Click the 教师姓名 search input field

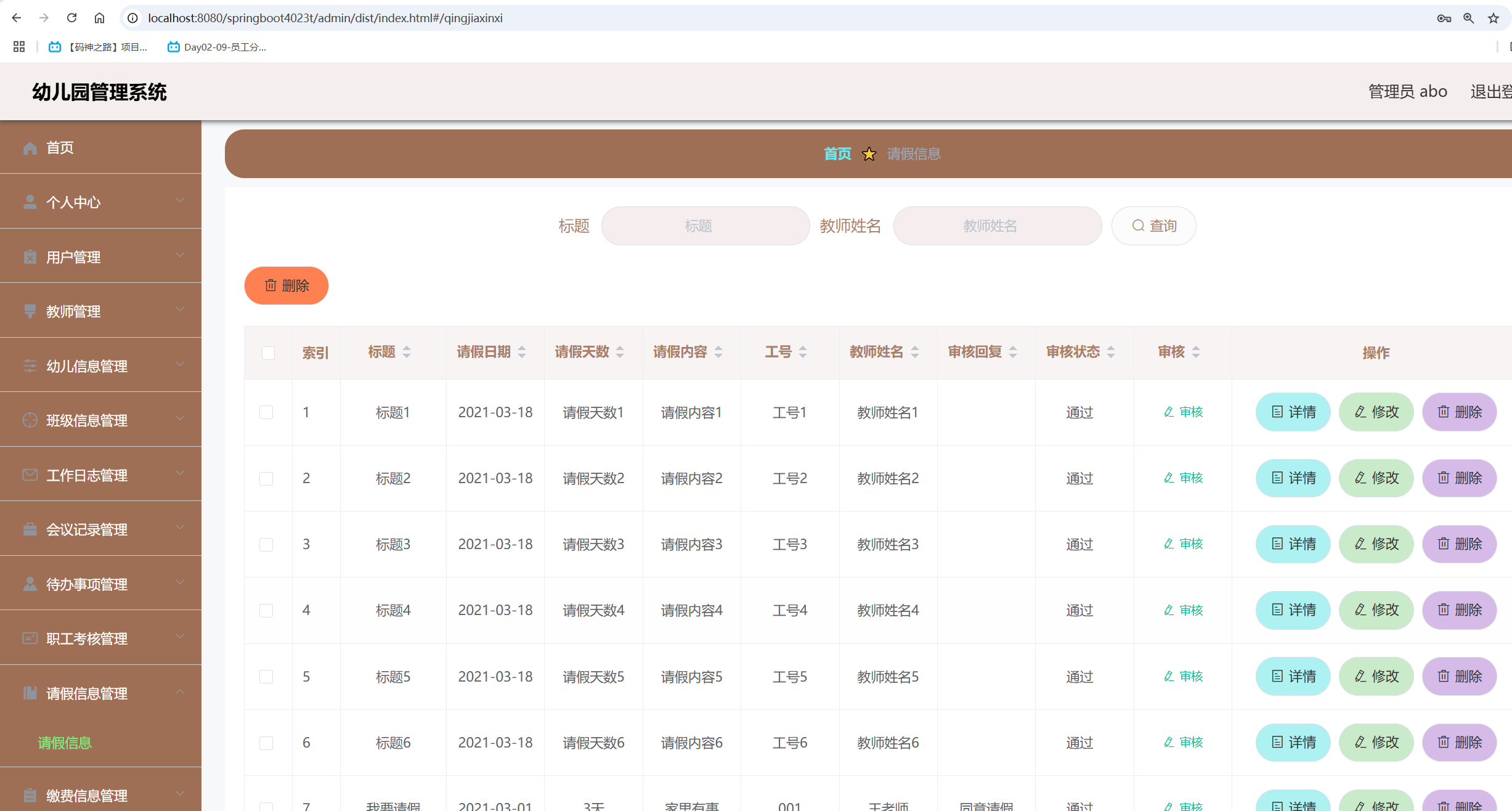coord(997,226)
